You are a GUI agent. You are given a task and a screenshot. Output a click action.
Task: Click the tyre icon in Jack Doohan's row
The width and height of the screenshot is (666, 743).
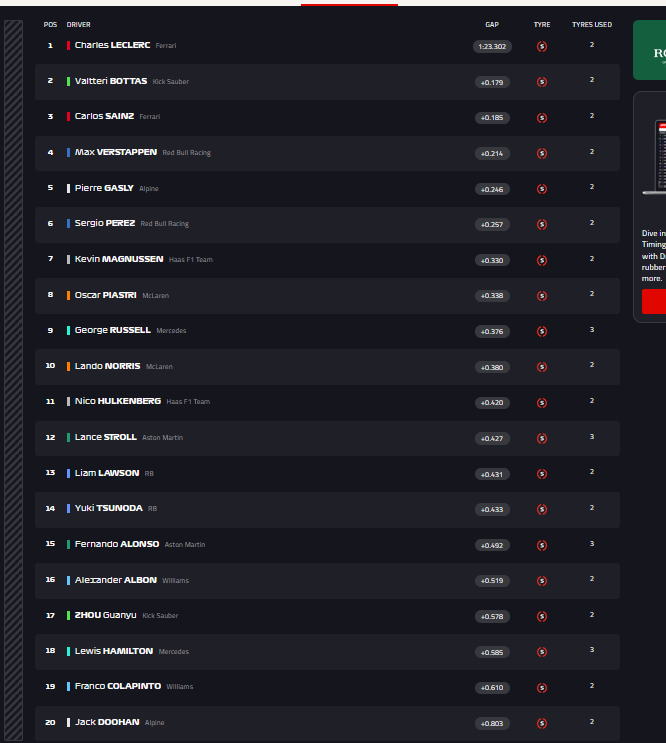[x=542, y=723]
